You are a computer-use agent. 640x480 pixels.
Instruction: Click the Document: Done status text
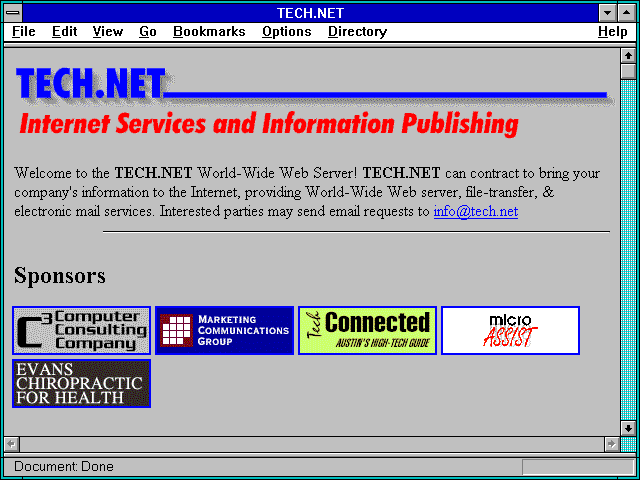[x=64, y=467]
